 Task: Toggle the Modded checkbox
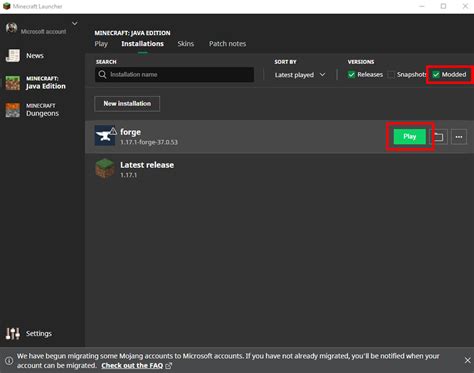436,75
